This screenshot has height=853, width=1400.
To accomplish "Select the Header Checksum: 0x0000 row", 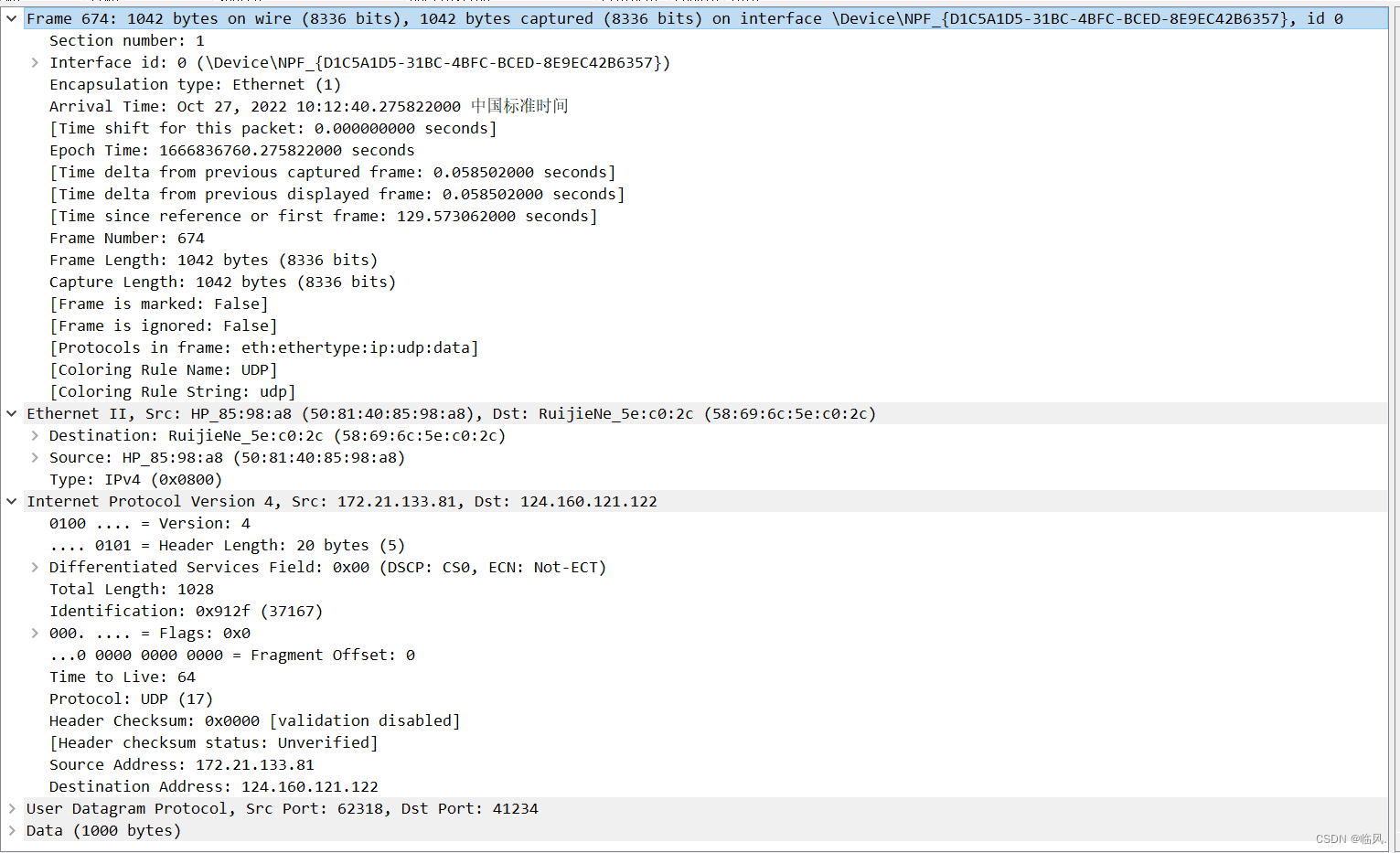I will pyautogui.click(x=255, y=720).
